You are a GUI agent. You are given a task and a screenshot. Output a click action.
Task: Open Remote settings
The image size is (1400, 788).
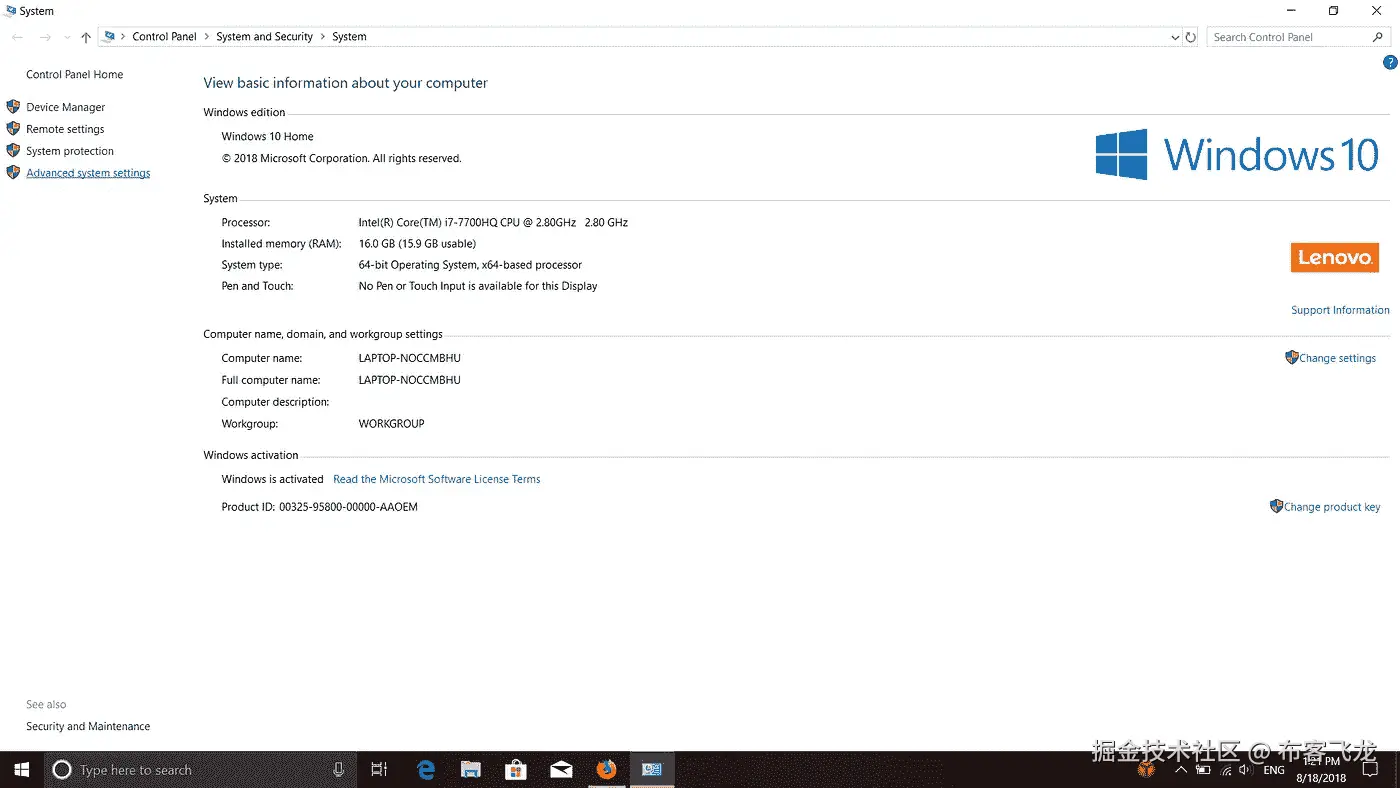[65, 129]
